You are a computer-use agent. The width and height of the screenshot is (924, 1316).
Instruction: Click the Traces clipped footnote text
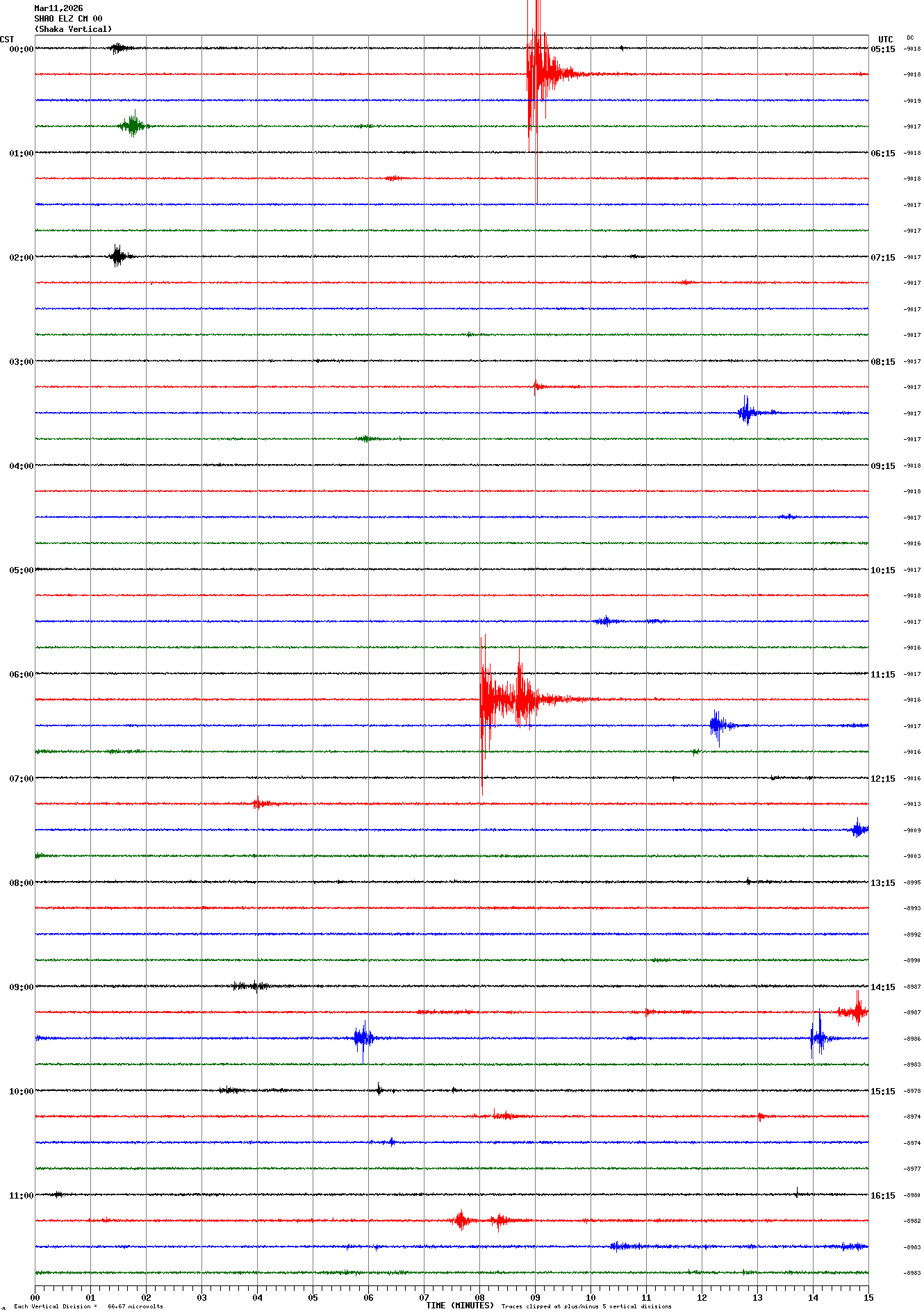pos(586,1306)
